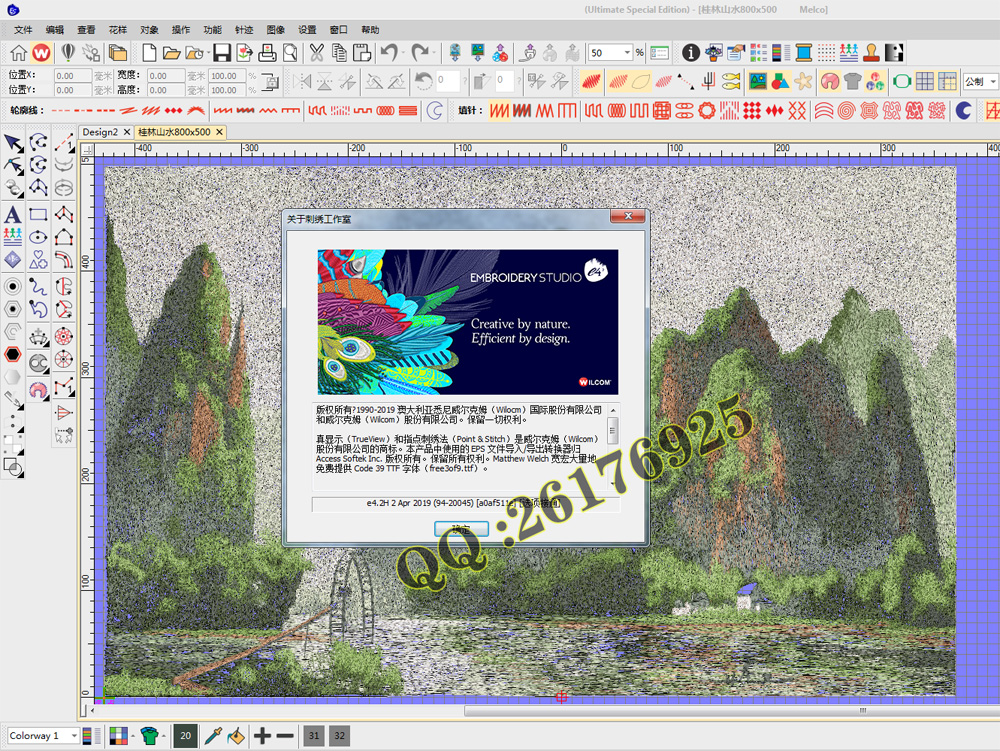Screen dimensions: 1000x751
Task: Select color swatch number 32
Action: pyautogui.click(x=340, y=736)
